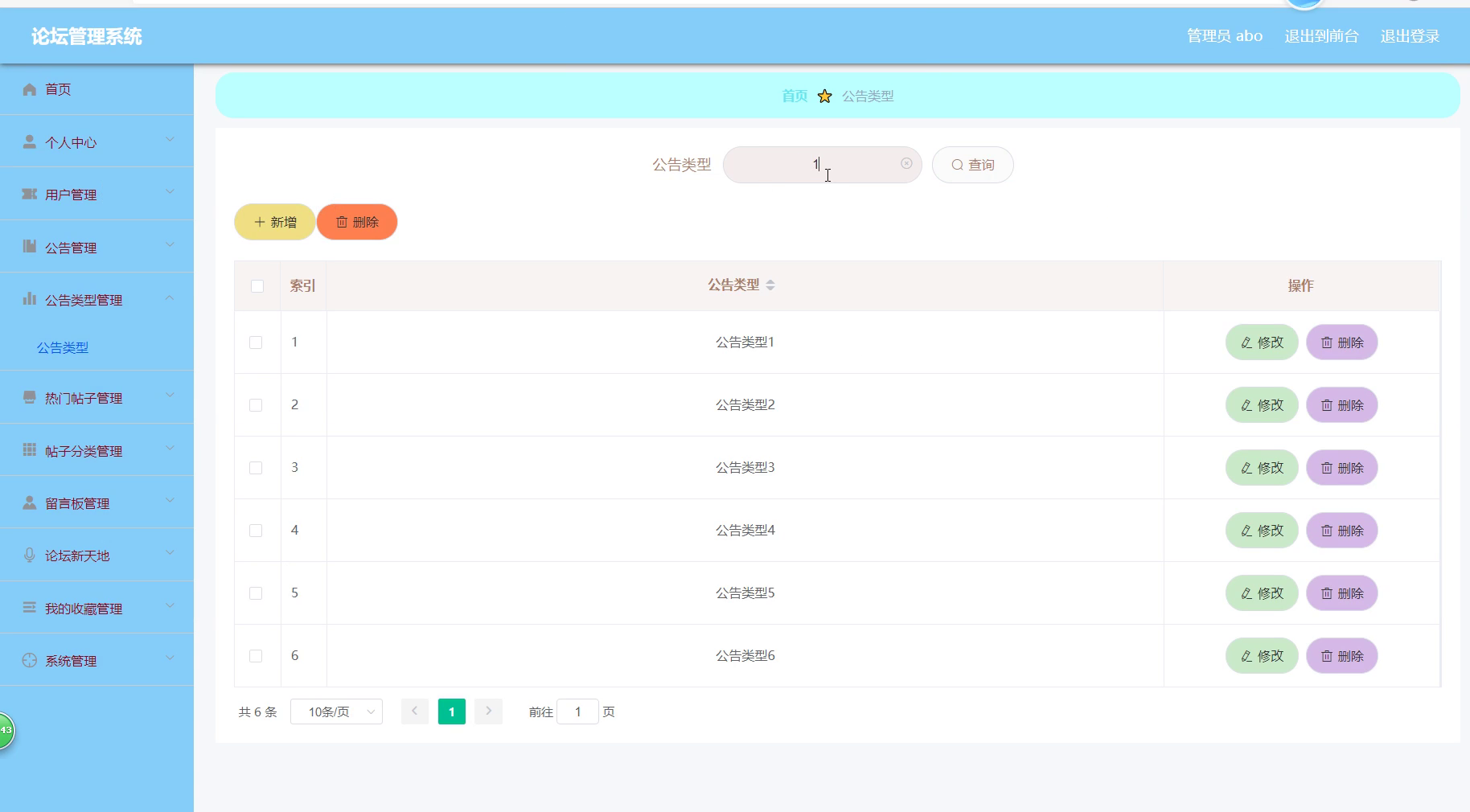The image size is (1470, 812).
Task: Click 管理员 abo in the header
Action: 1225,36
